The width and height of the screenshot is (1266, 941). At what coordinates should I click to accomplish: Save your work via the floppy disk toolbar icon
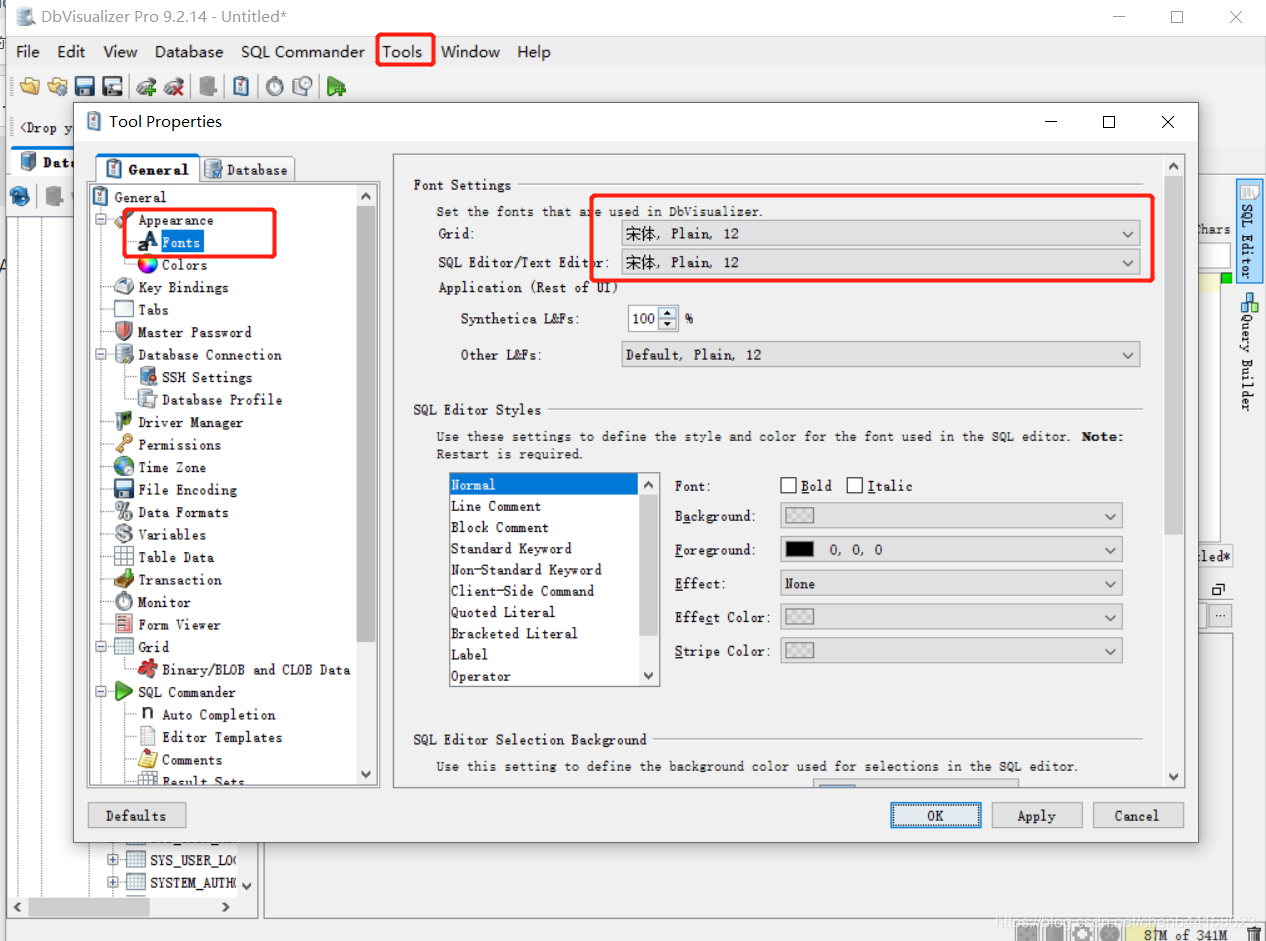coord(86,86)
